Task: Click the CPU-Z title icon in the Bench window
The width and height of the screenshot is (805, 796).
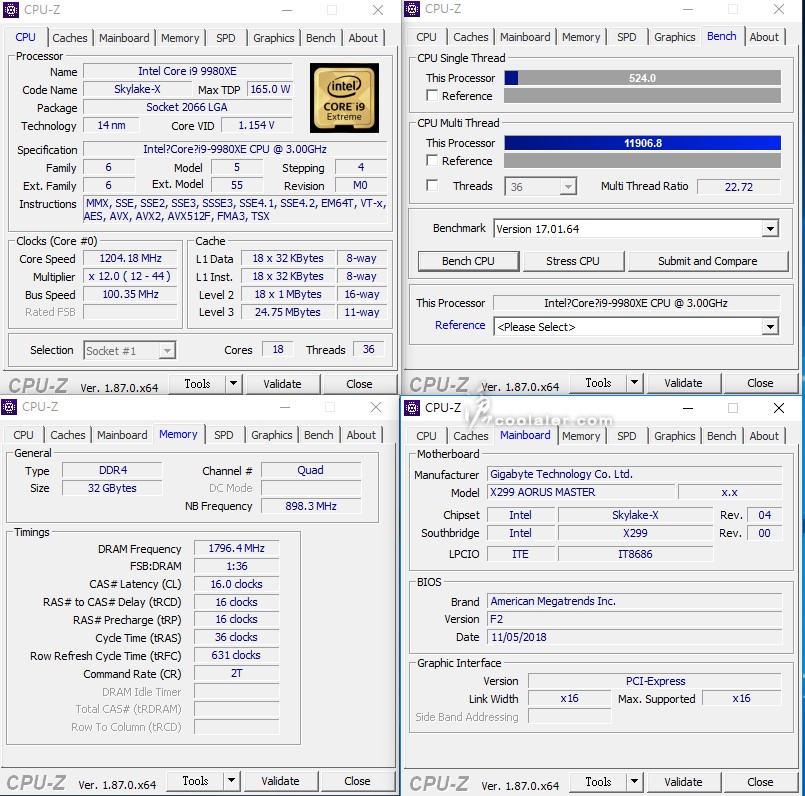Action: pyautogui.click(x=412, y=9)
